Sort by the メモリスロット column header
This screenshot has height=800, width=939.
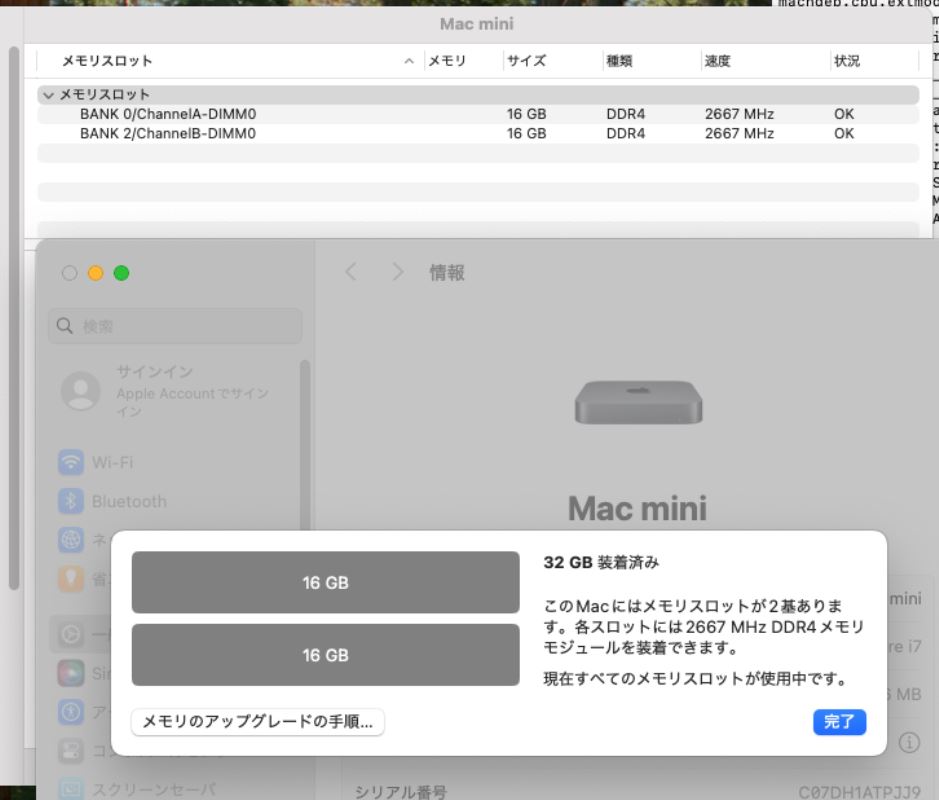coord(107,60)
